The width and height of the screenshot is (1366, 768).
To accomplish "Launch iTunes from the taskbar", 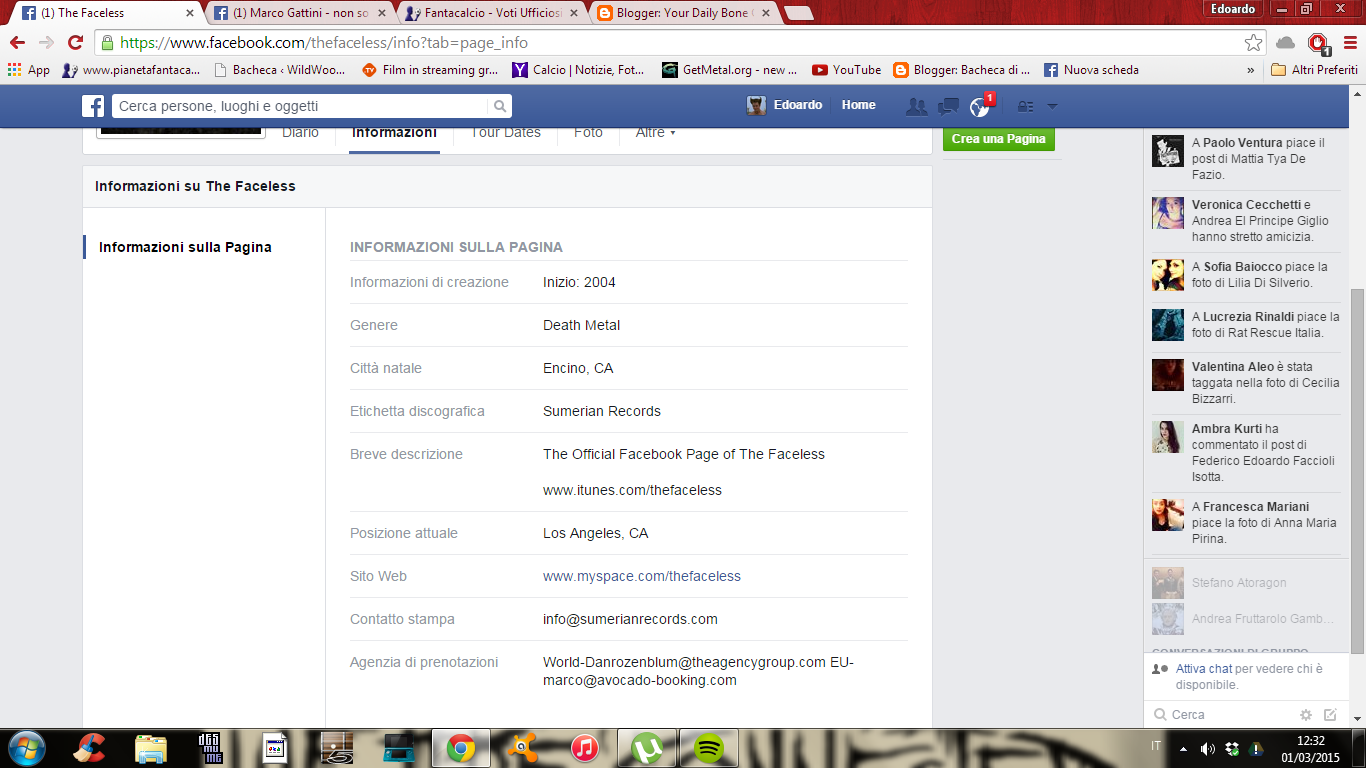I will pyautogui.click(x=585, y=748).
